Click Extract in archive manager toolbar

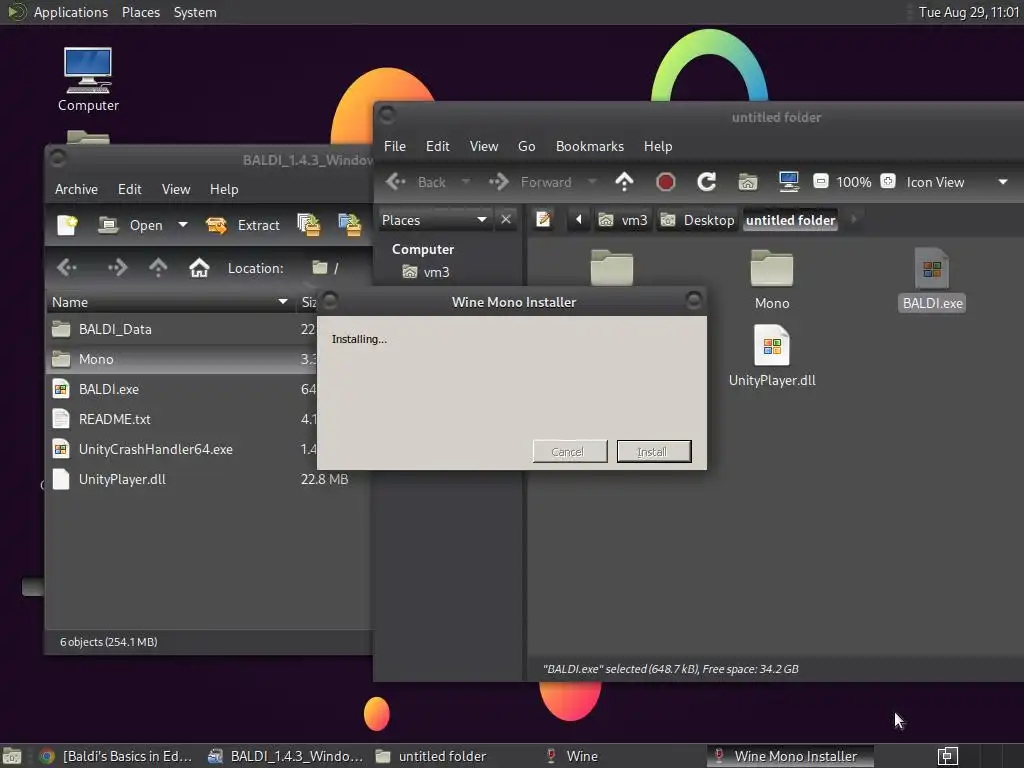243,225
